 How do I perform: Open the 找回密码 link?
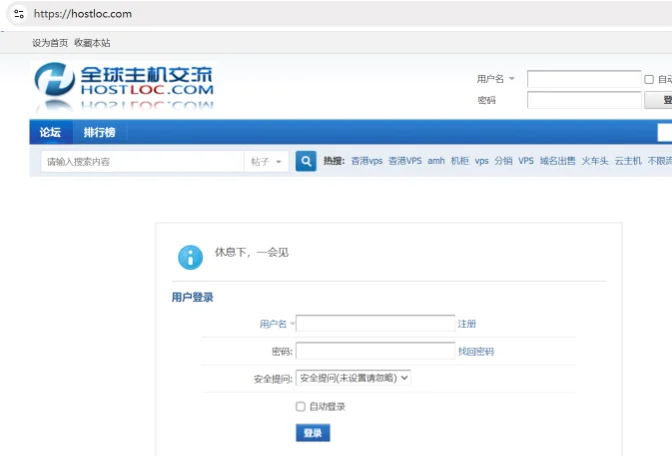coord(476,351)
